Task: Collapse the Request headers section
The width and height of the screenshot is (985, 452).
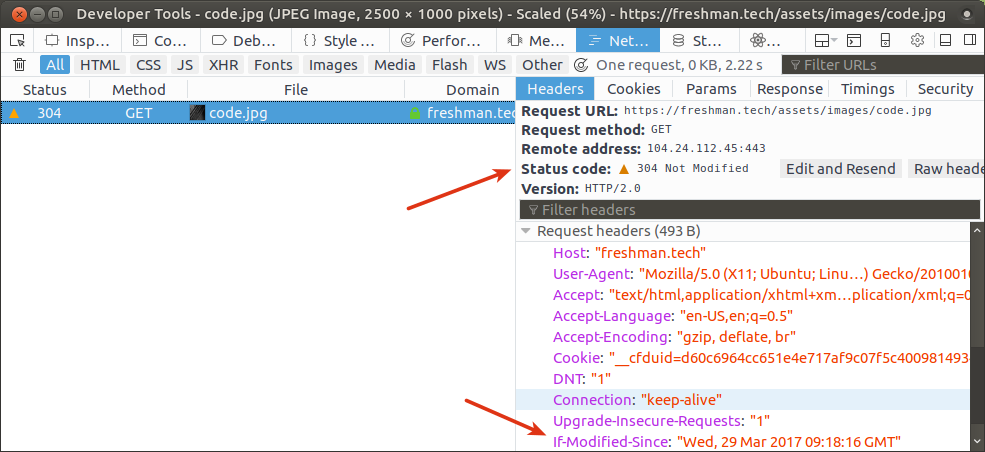Action: [526, 231]
